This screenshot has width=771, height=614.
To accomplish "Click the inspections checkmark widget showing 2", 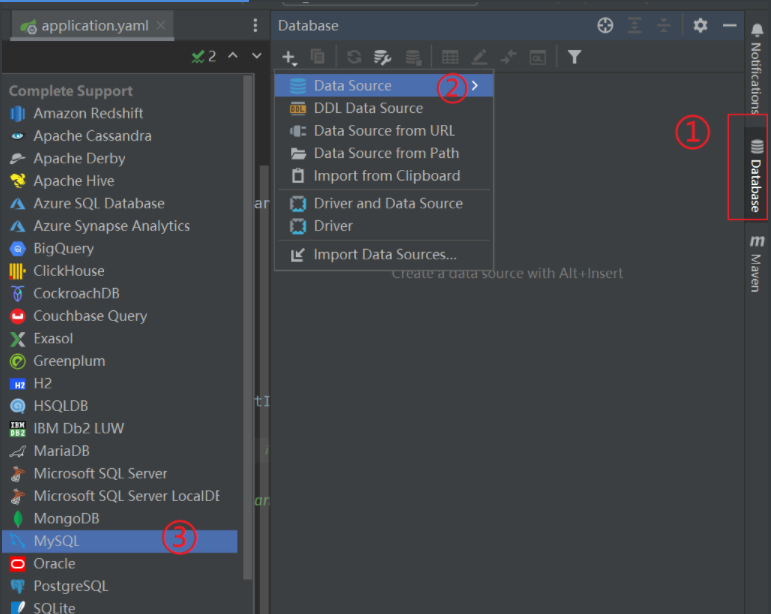I will (x=204, y=57).
